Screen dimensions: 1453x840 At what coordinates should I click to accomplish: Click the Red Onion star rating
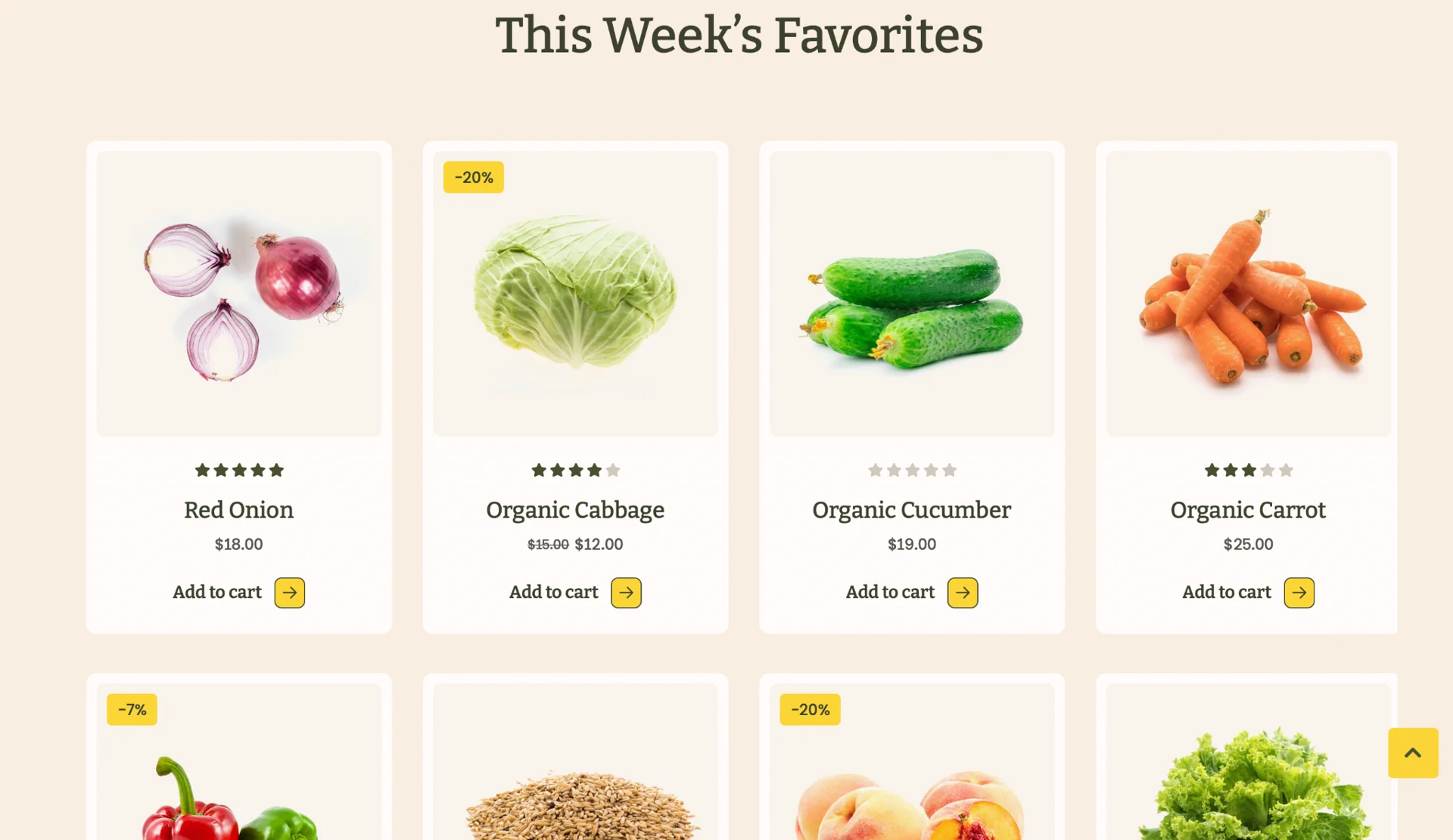coord(239,470)
